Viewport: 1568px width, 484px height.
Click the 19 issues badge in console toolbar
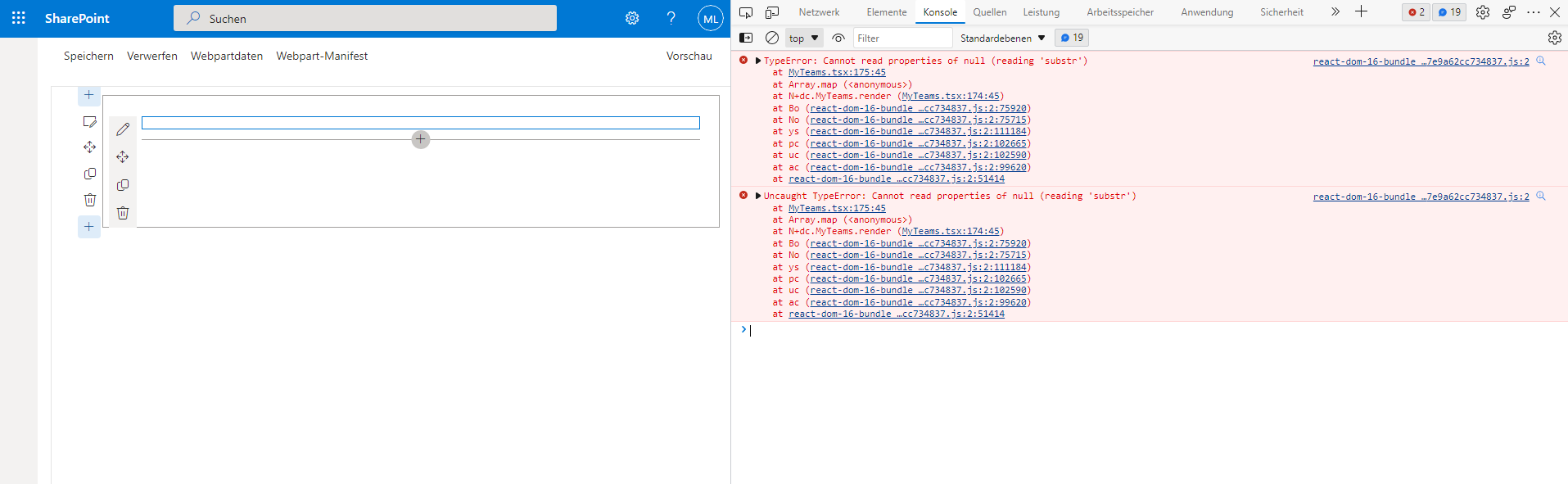pyautogui.click(x=1072, y=38)
